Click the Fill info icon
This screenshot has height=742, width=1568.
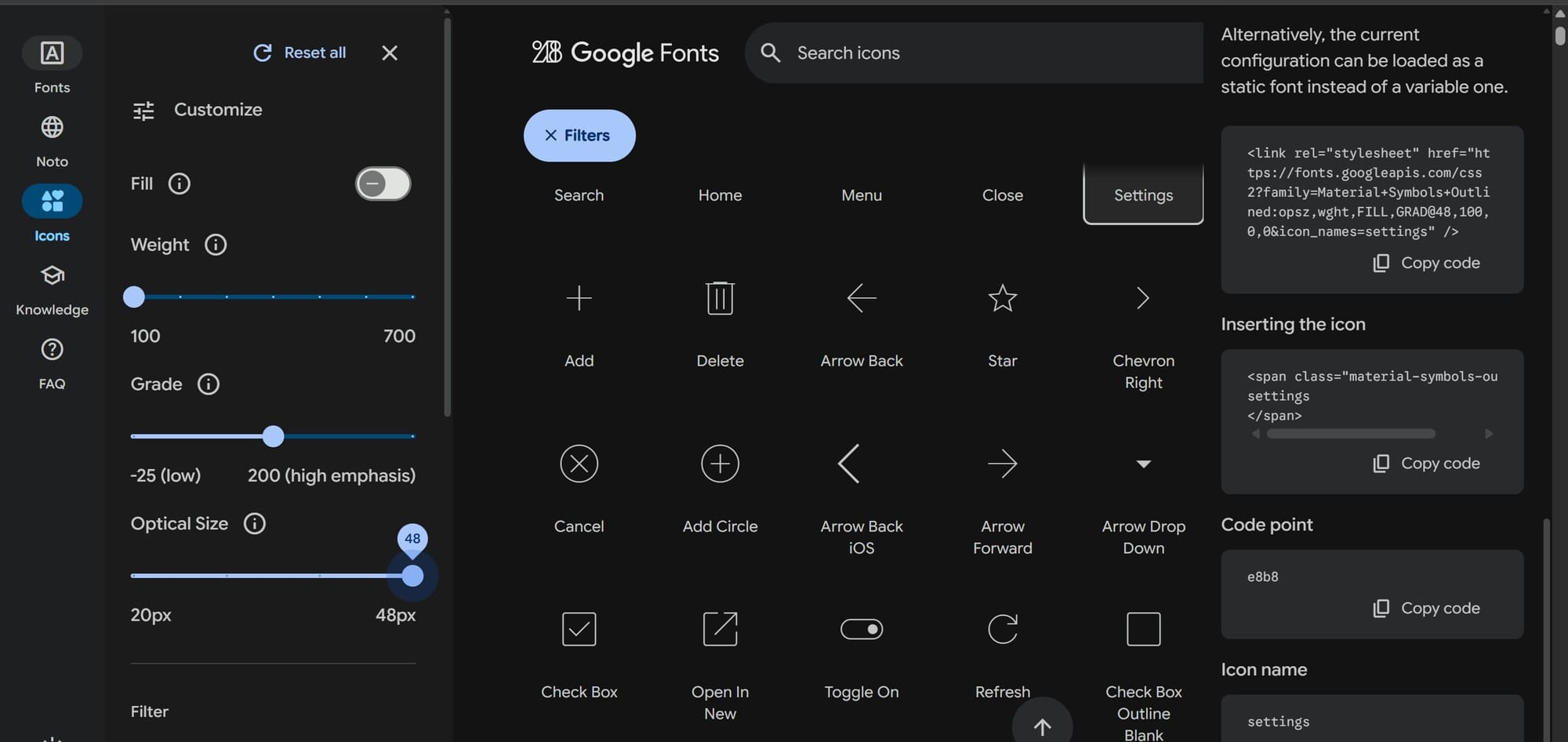click(180, 184)
